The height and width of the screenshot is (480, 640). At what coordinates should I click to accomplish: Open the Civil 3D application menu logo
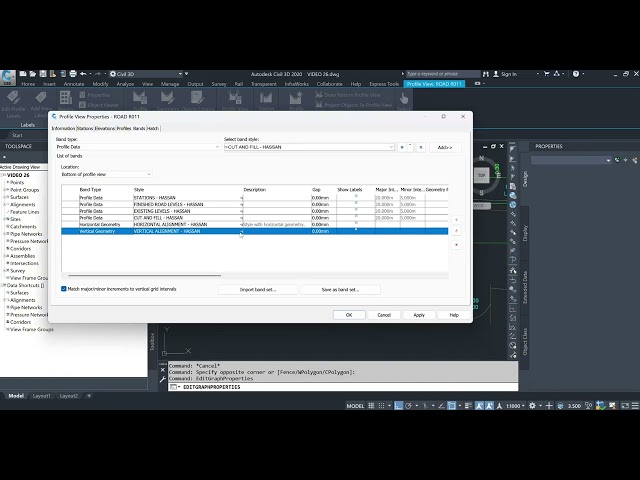point(7,77)
